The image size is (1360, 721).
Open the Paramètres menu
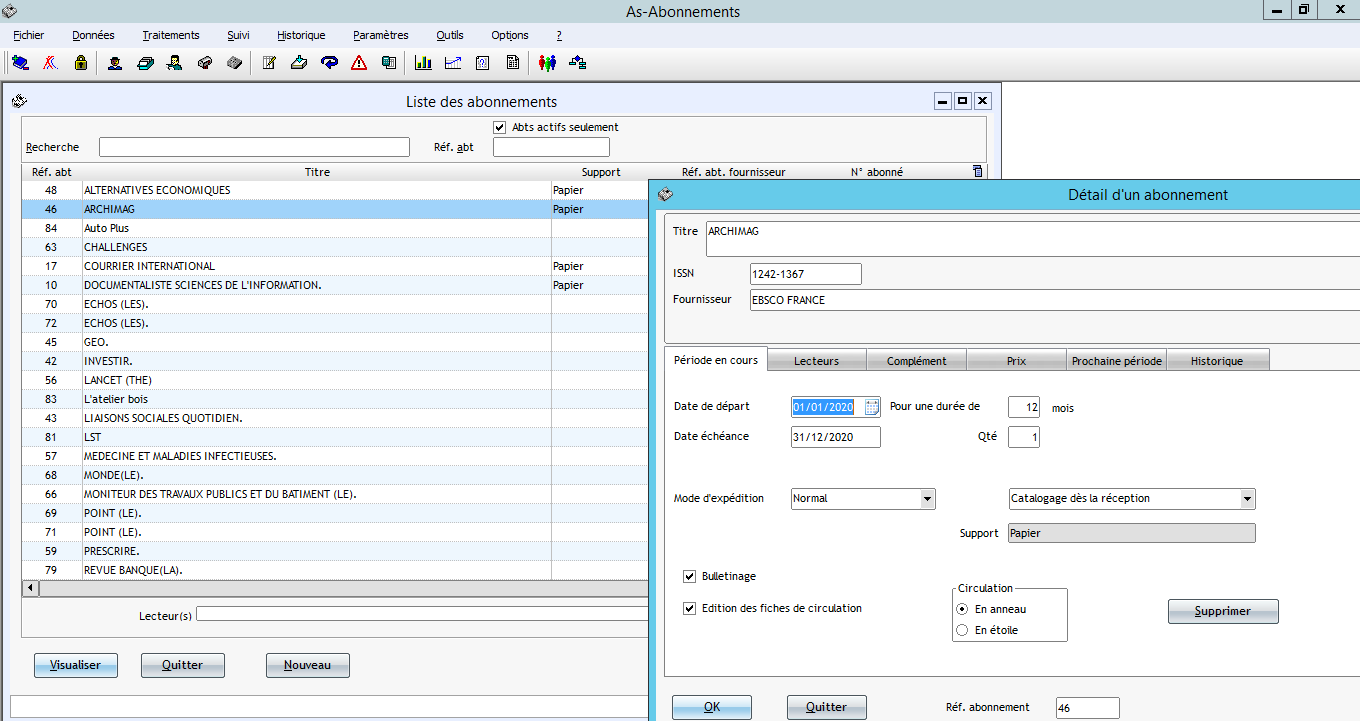point(380,35)
